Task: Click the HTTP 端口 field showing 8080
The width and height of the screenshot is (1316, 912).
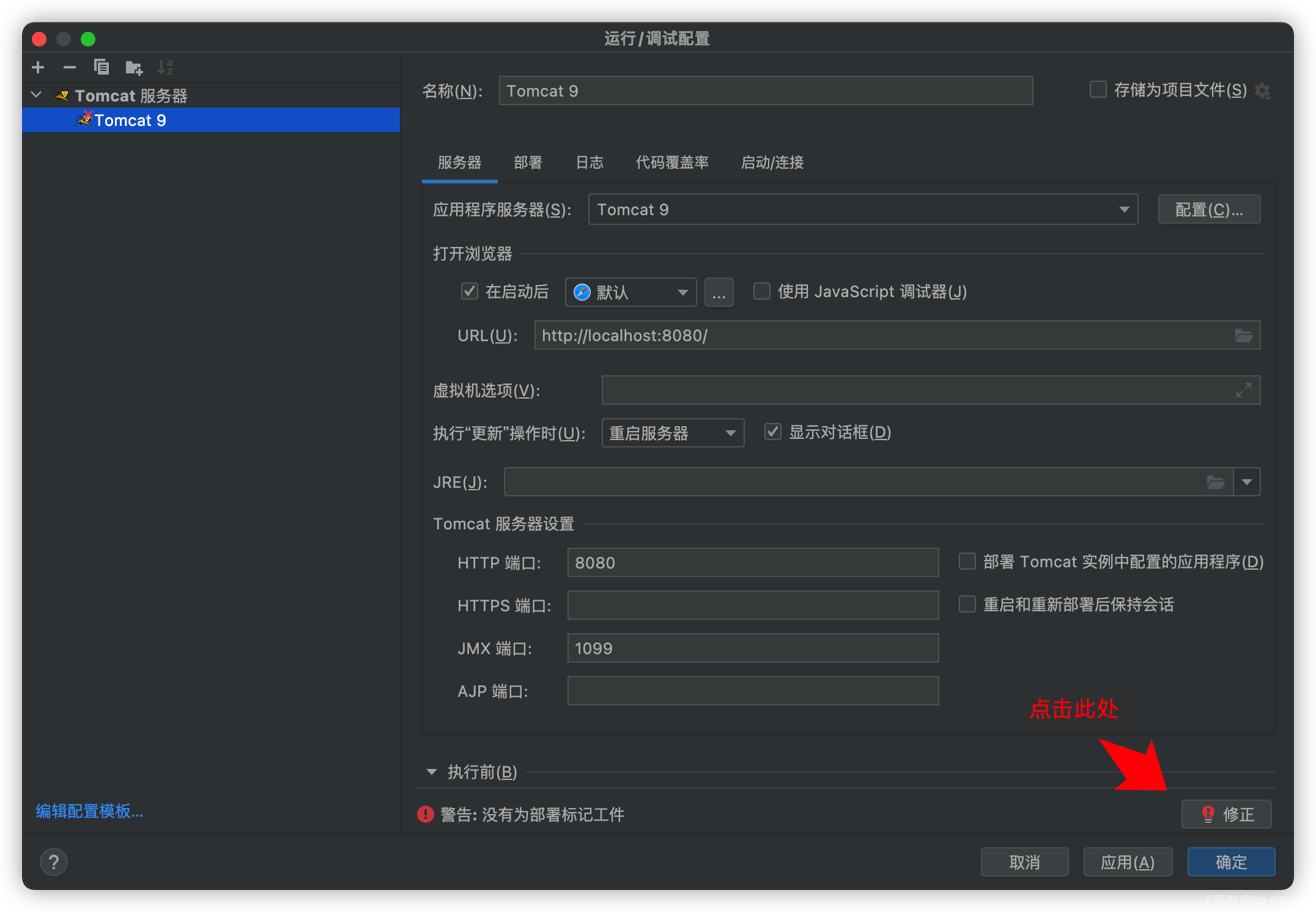Action: (753, 562)
